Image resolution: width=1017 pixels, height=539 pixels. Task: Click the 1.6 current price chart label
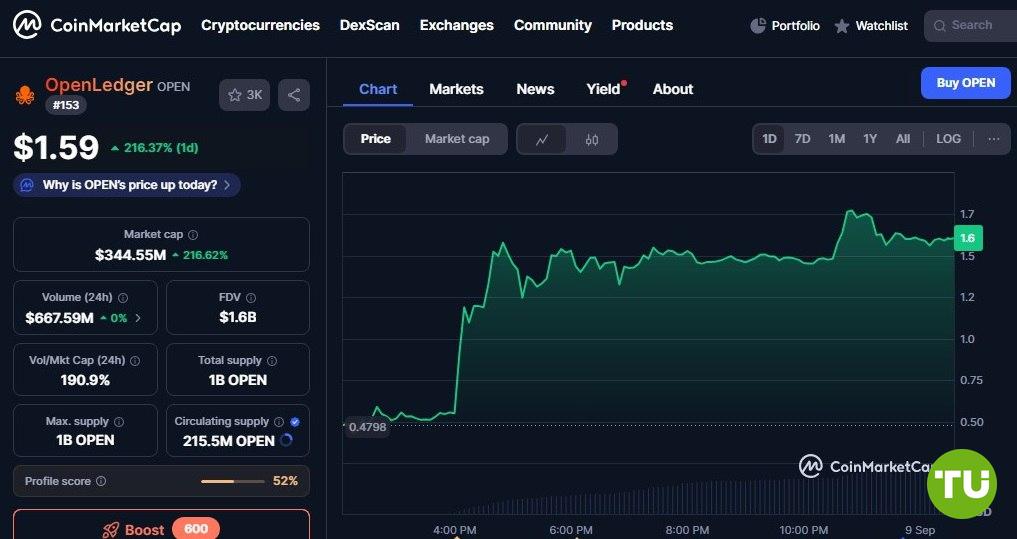click(968, 238)
